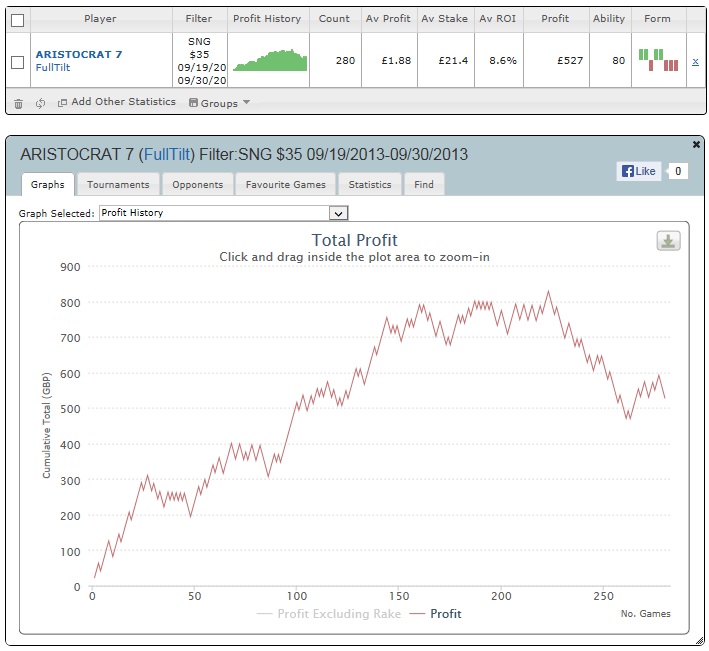
Task: Remove the ARISTOCRAT 7 row via x link
Action: point(695,61)
